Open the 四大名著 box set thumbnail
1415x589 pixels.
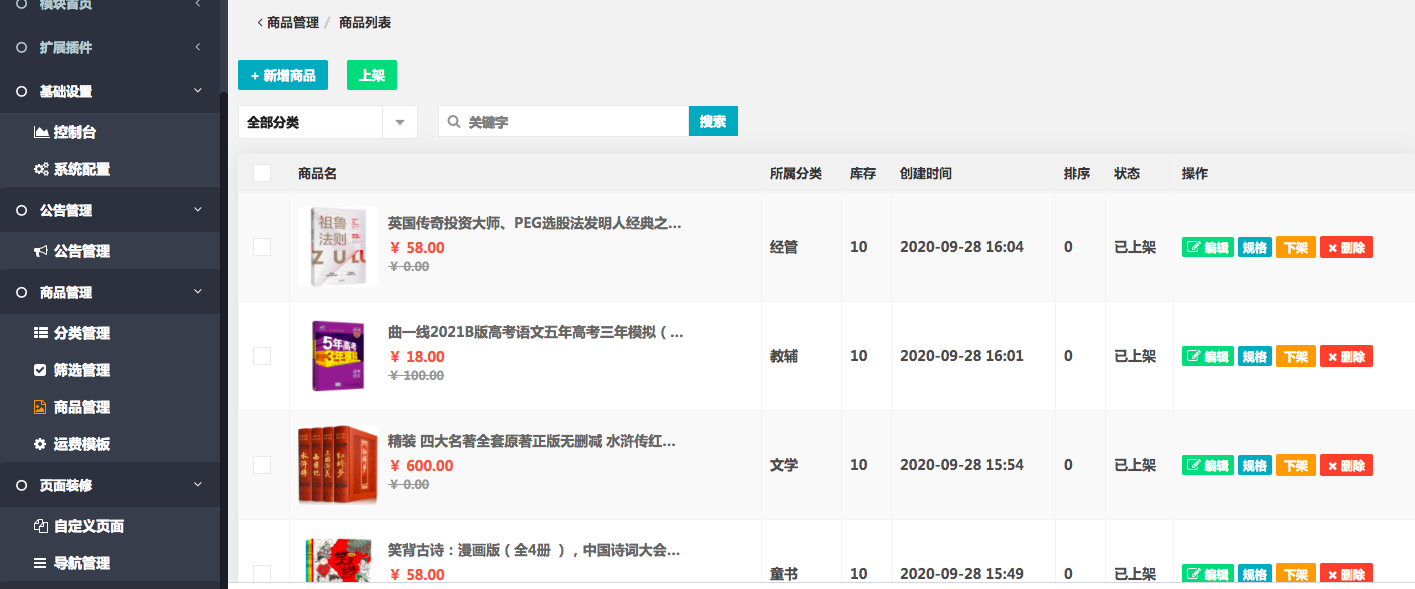coord(338,465)
